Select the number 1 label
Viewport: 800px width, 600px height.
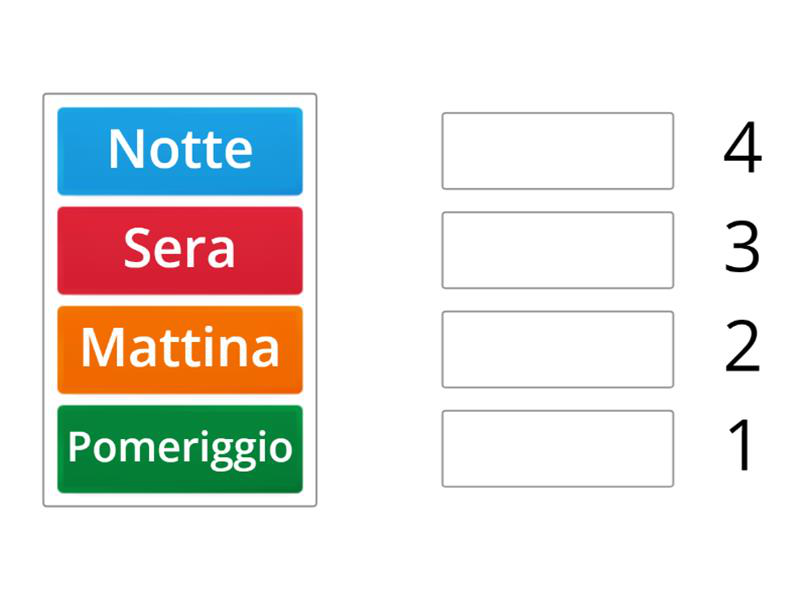point(742,448)
